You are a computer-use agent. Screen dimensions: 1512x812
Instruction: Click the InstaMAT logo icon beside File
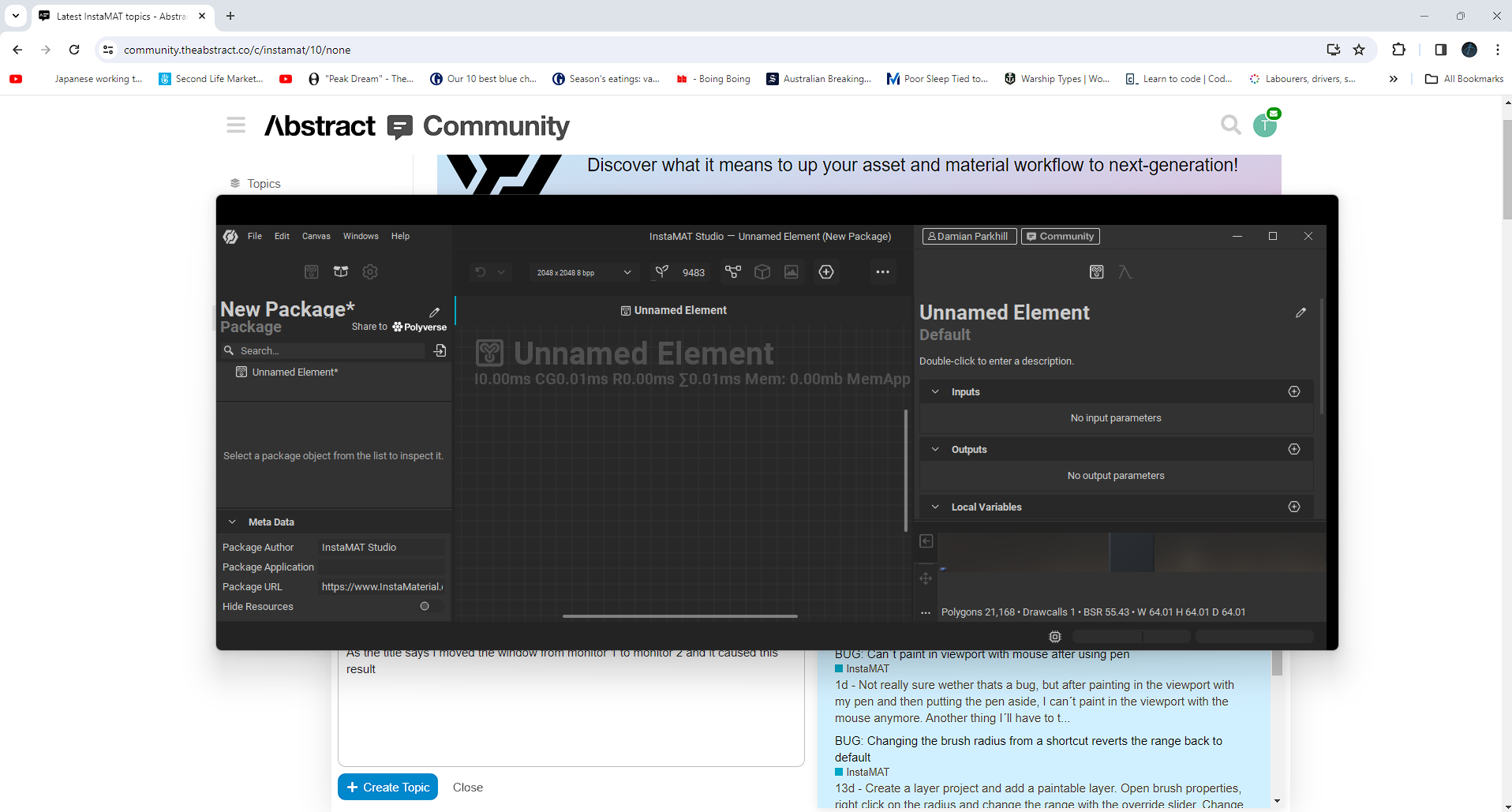(230, 237)
